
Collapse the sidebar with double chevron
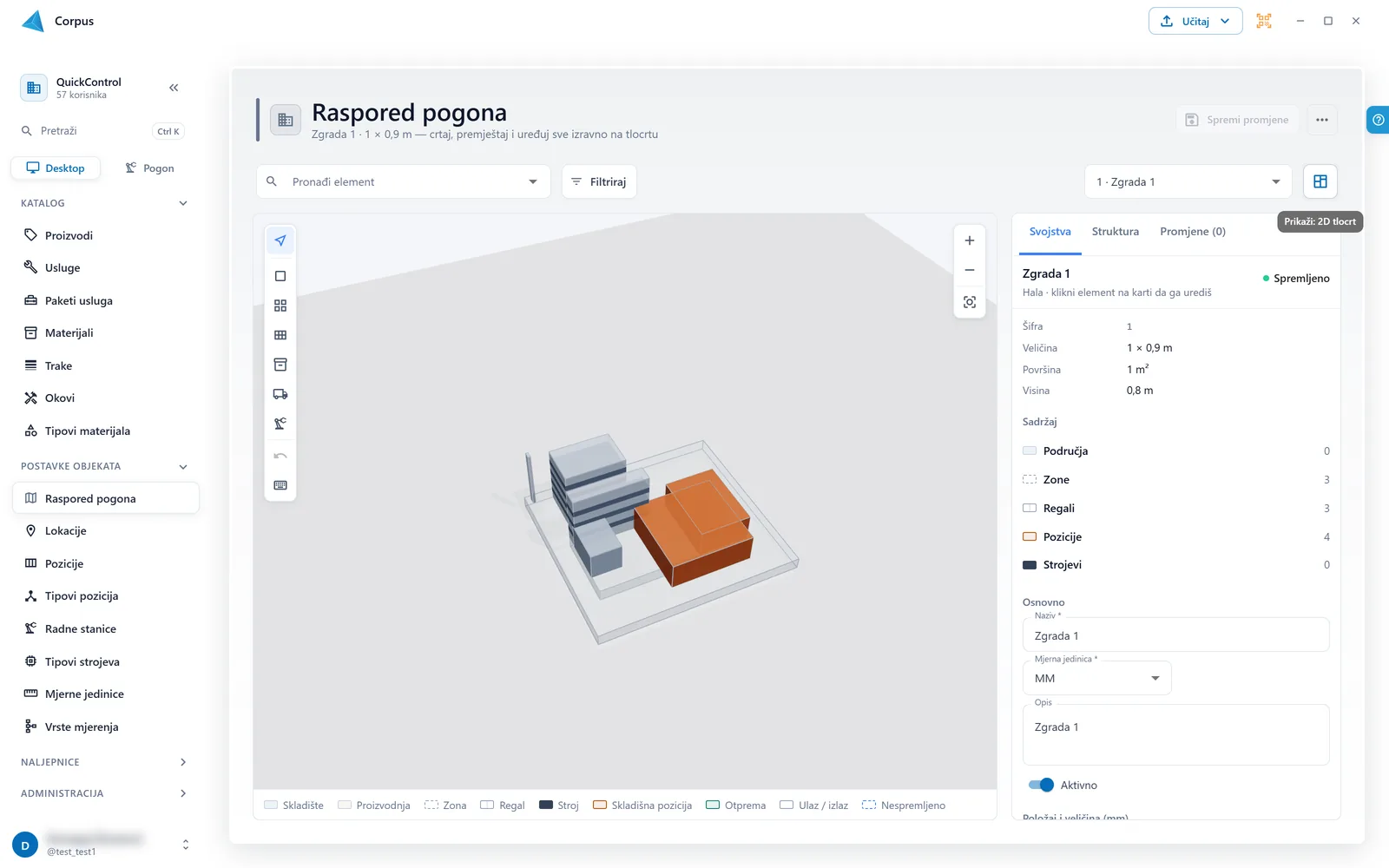click(174, 88)
